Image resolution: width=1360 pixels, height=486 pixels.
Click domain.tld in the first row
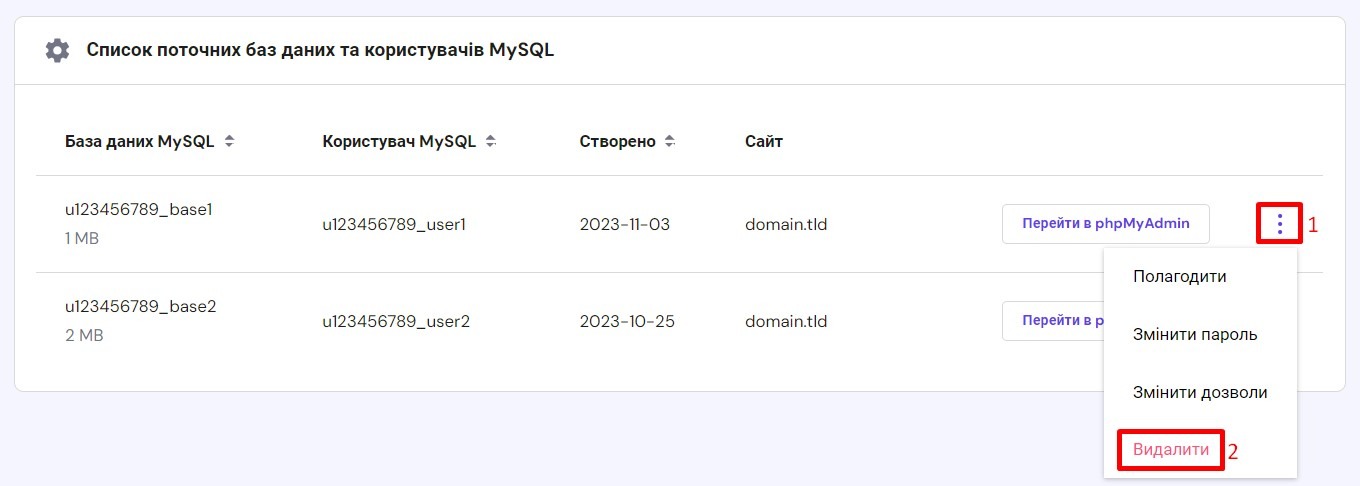point(786,225)
